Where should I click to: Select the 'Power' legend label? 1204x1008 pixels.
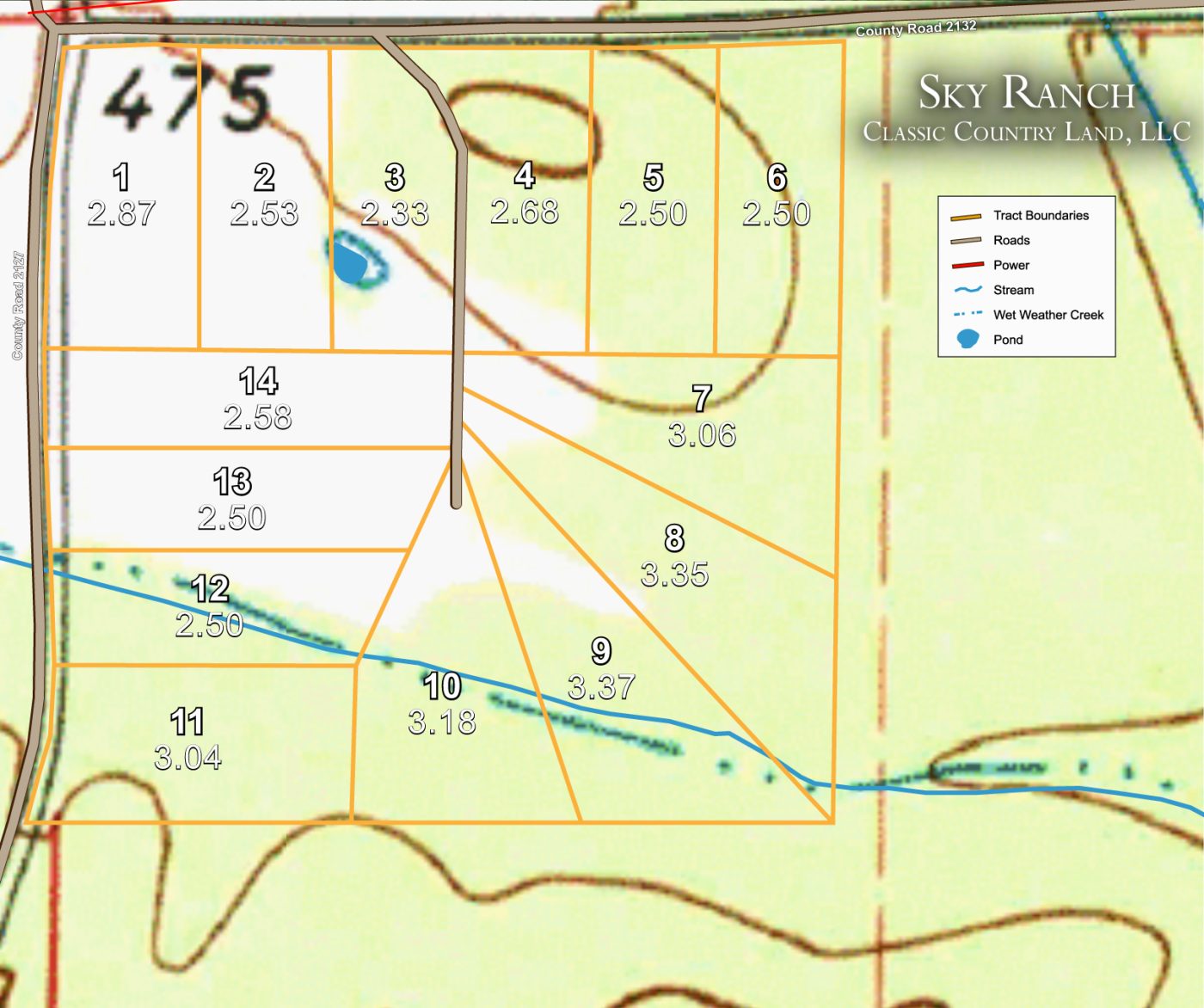[1011, 265]
